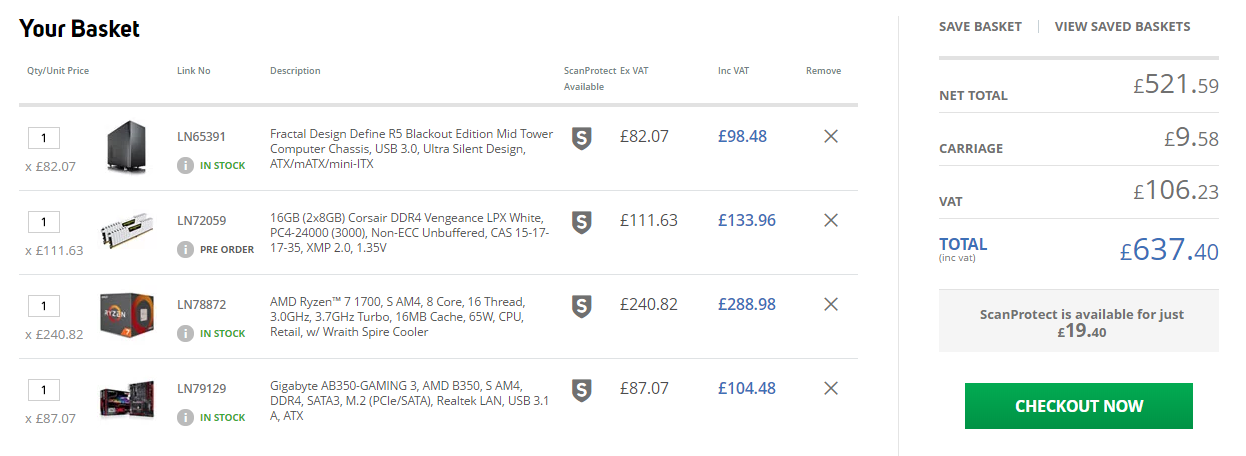Screen dimensions: 1246x456
Task: Open View Saved Baskets link
Action: (x=1122, y=27)
